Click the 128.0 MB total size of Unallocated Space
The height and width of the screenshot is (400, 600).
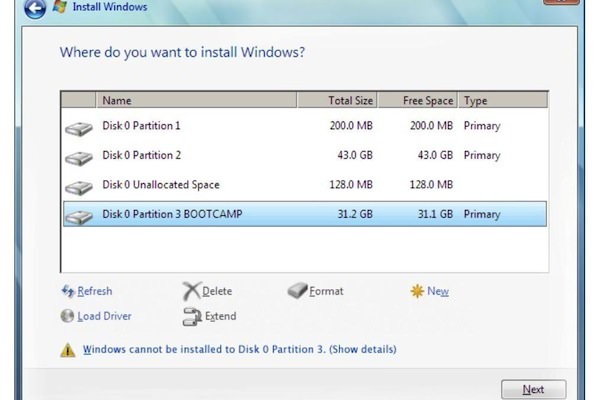[351, 185]
